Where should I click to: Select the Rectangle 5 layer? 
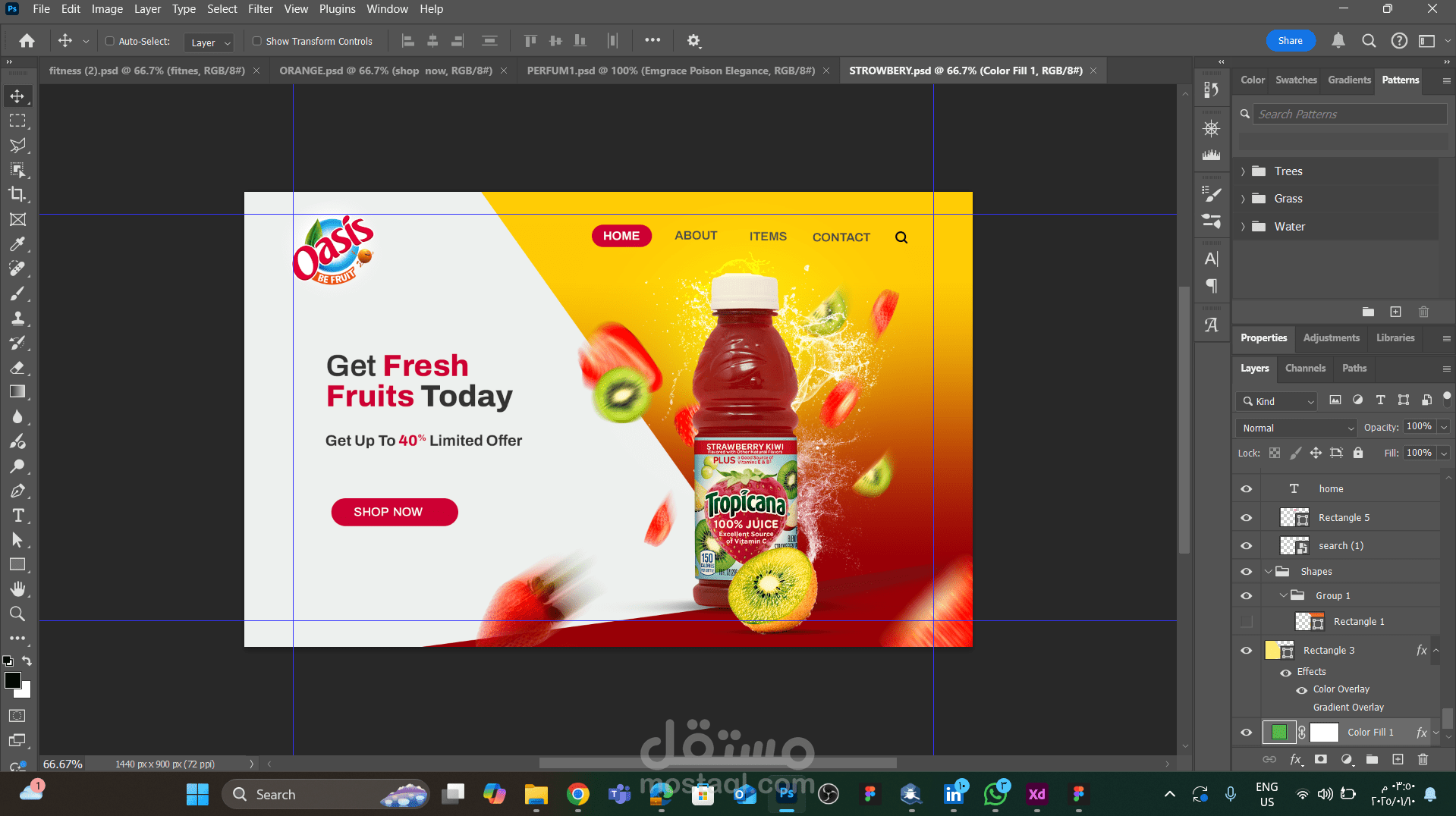1344,518
